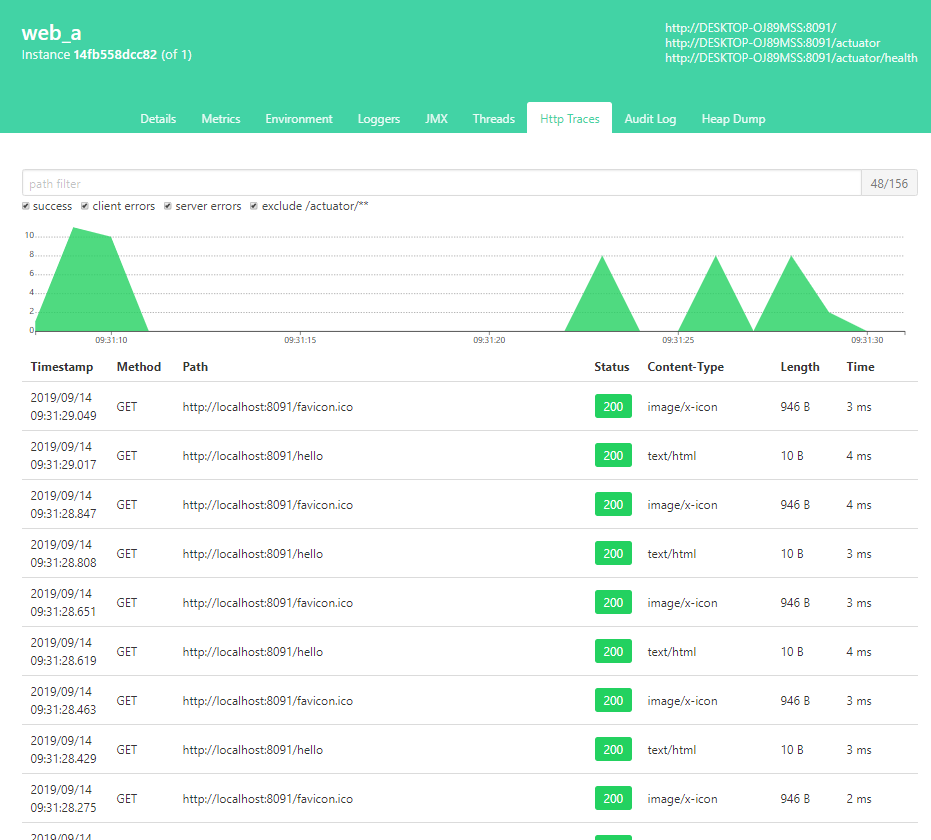Click 200 status badge of 09:31:29.017 row
This screenshot has height=840, width=931.
click(613, 455)
